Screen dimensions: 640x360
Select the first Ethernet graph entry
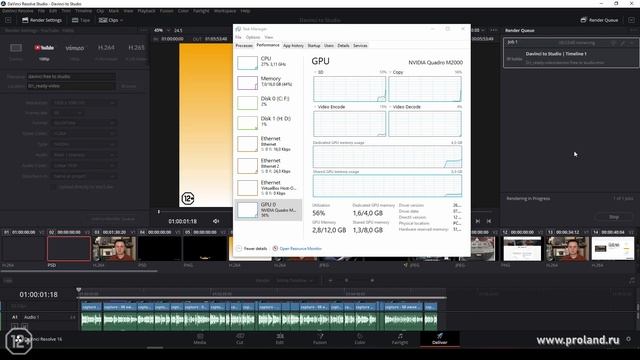[x=268, y=144]
